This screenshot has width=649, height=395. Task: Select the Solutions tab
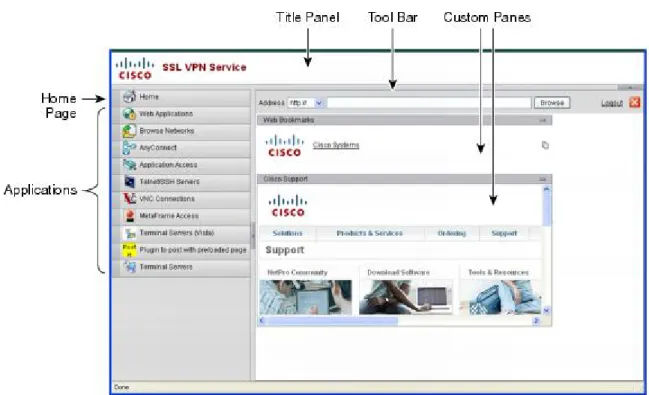point(287,234)
